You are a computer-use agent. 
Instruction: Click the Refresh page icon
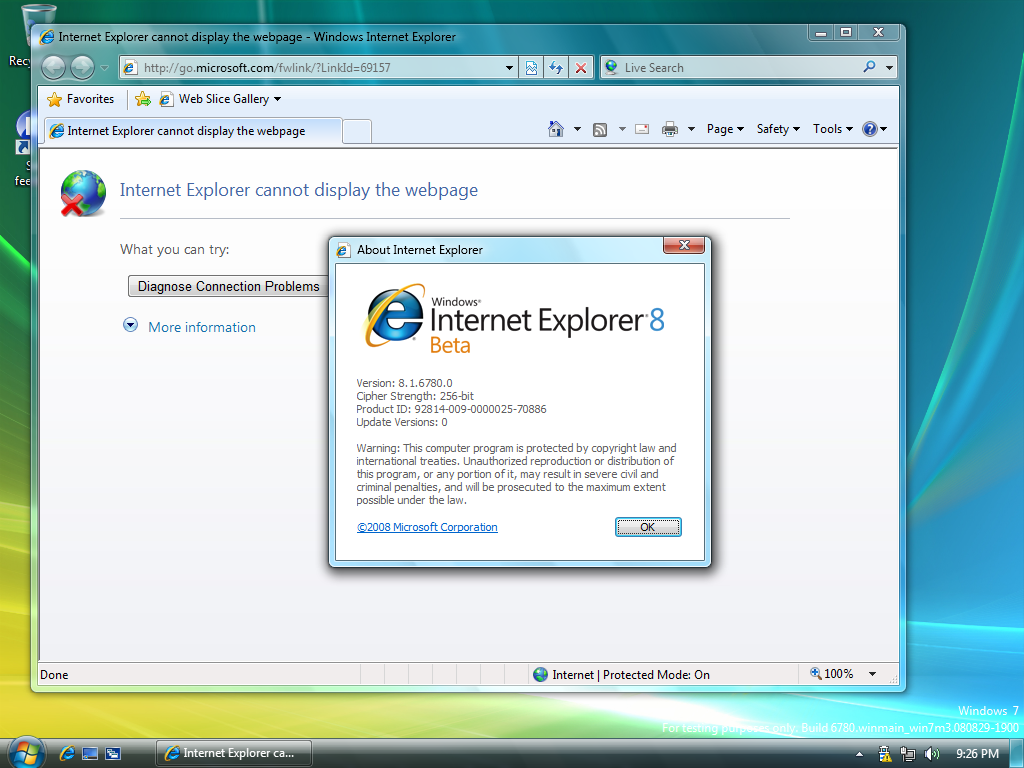(556, 68)
